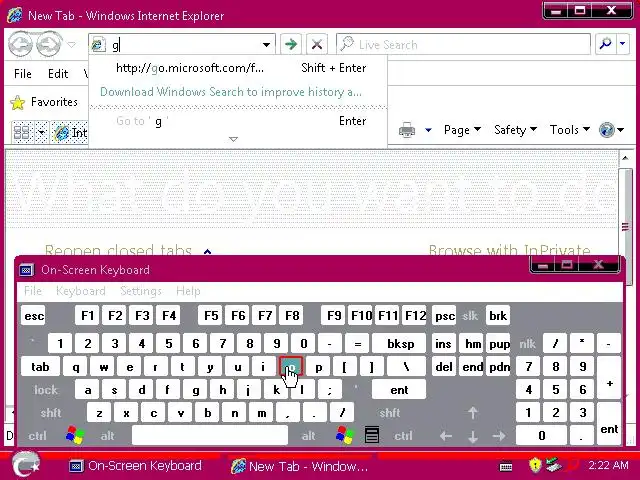
Task: Select the Go to 'g' suggestion
Action: coord(238,121)
